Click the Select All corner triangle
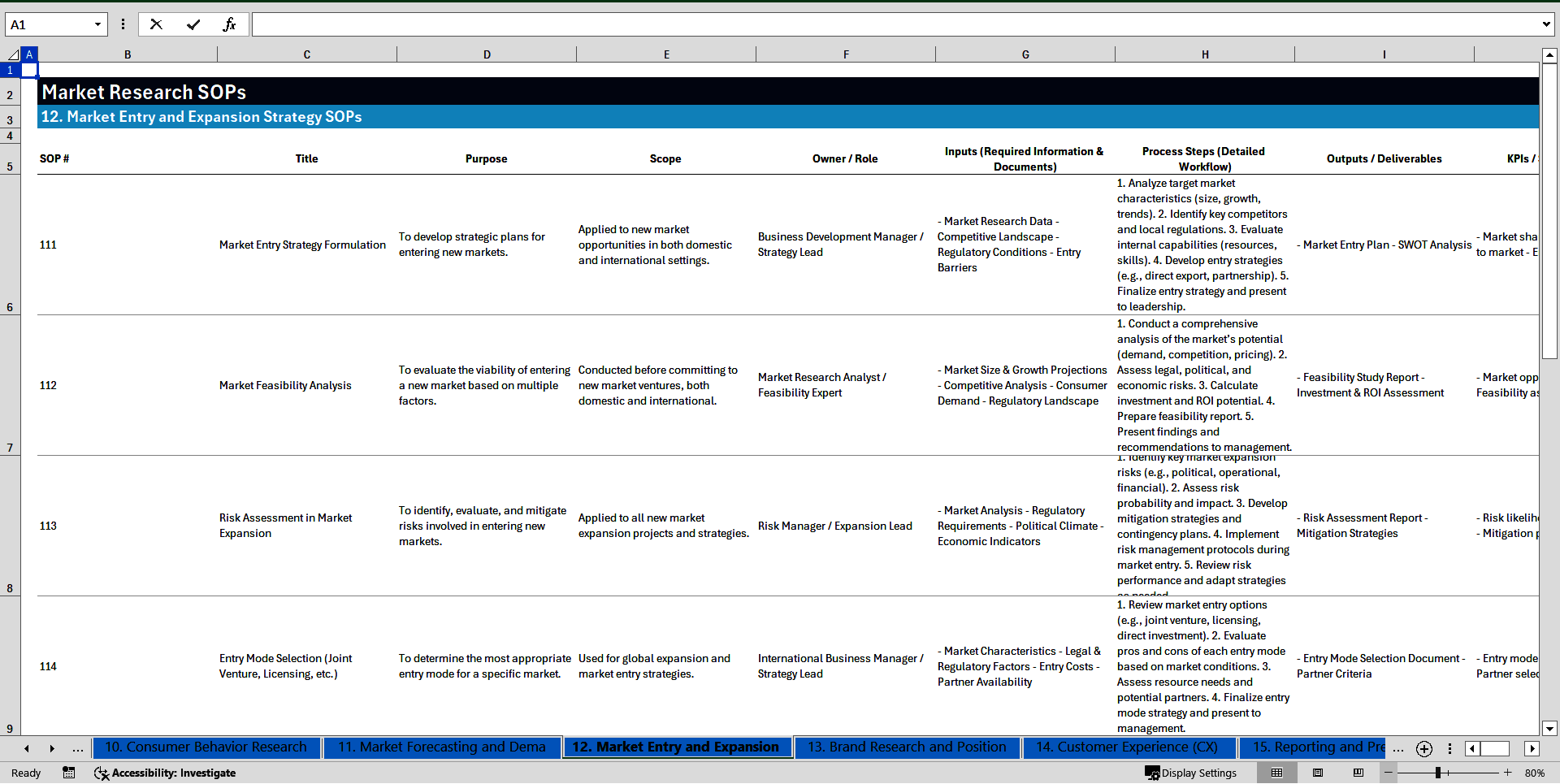 (x=13, y=54)
